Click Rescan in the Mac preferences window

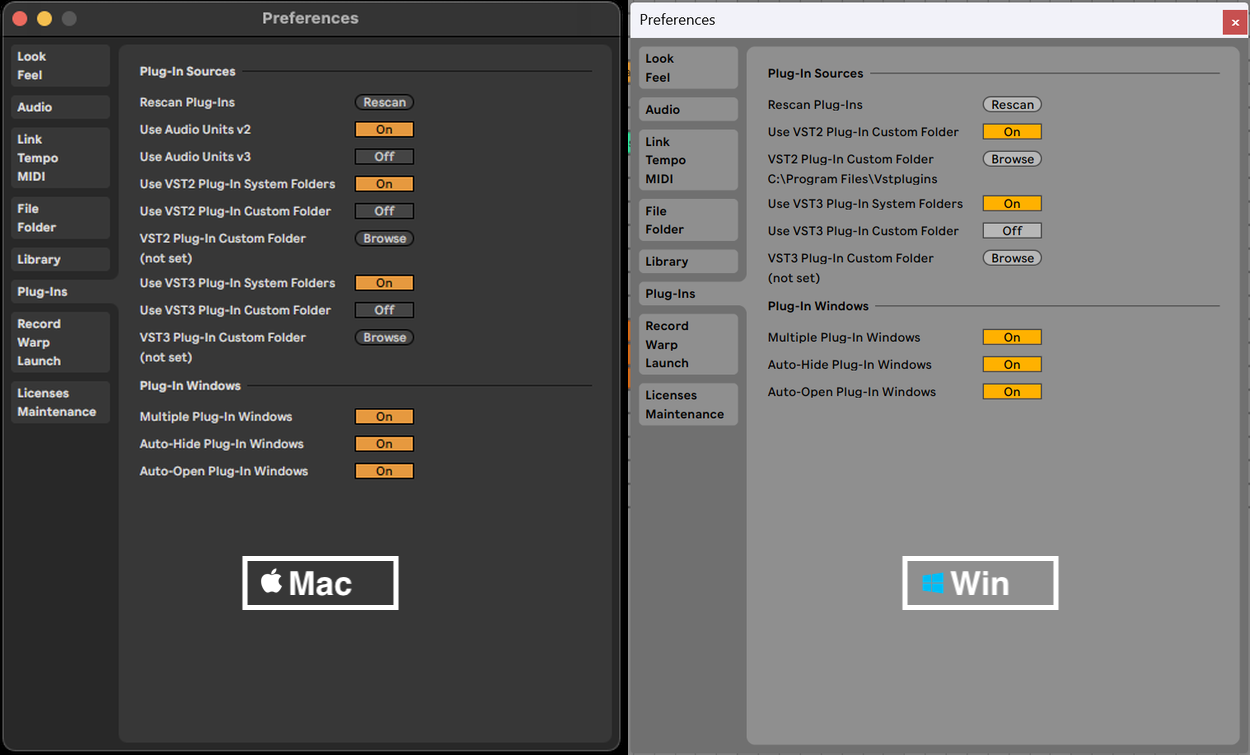pos(384,102)
